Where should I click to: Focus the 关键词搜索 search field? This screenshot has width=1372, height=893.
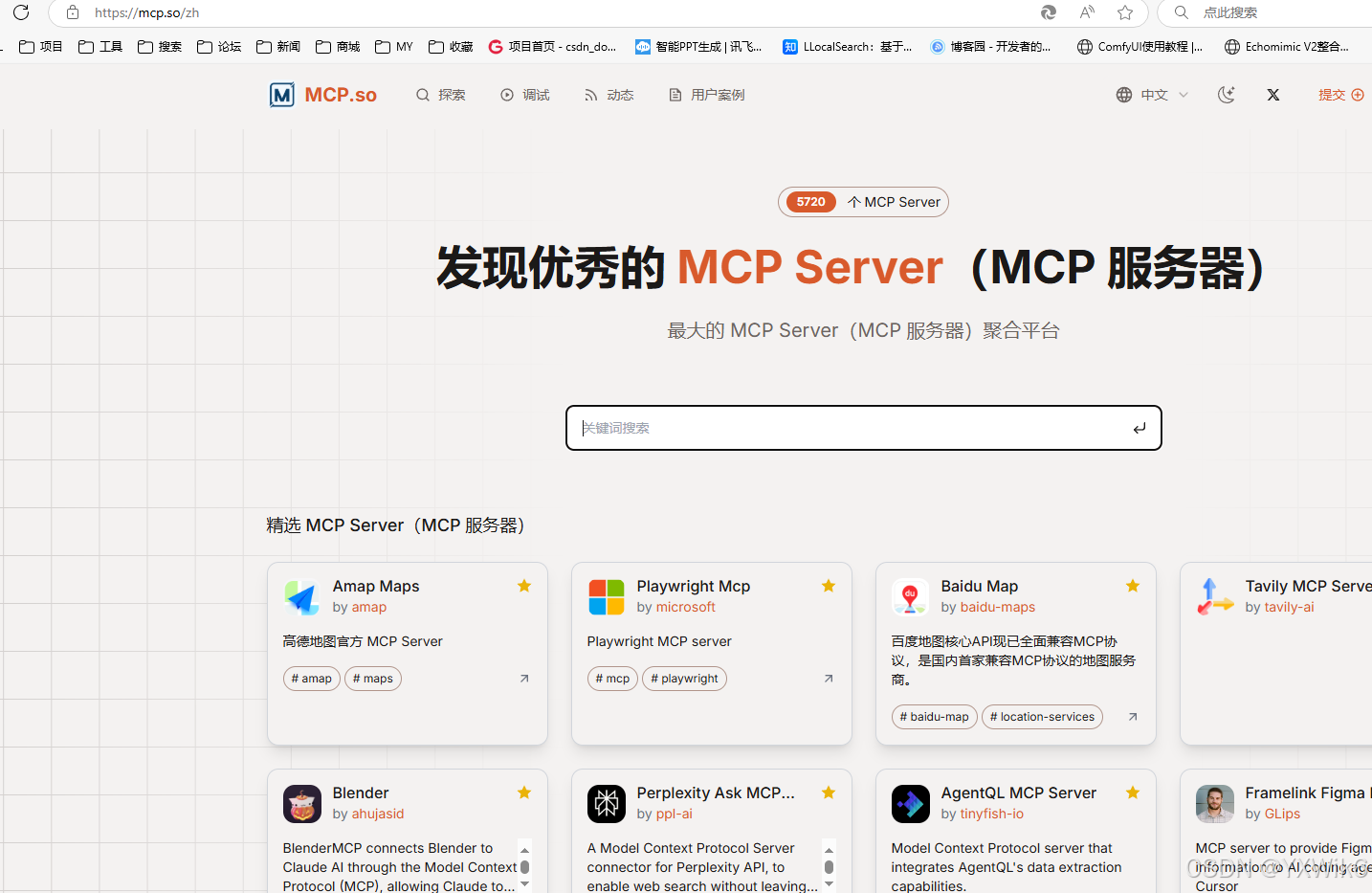click(x=863, y=428)
